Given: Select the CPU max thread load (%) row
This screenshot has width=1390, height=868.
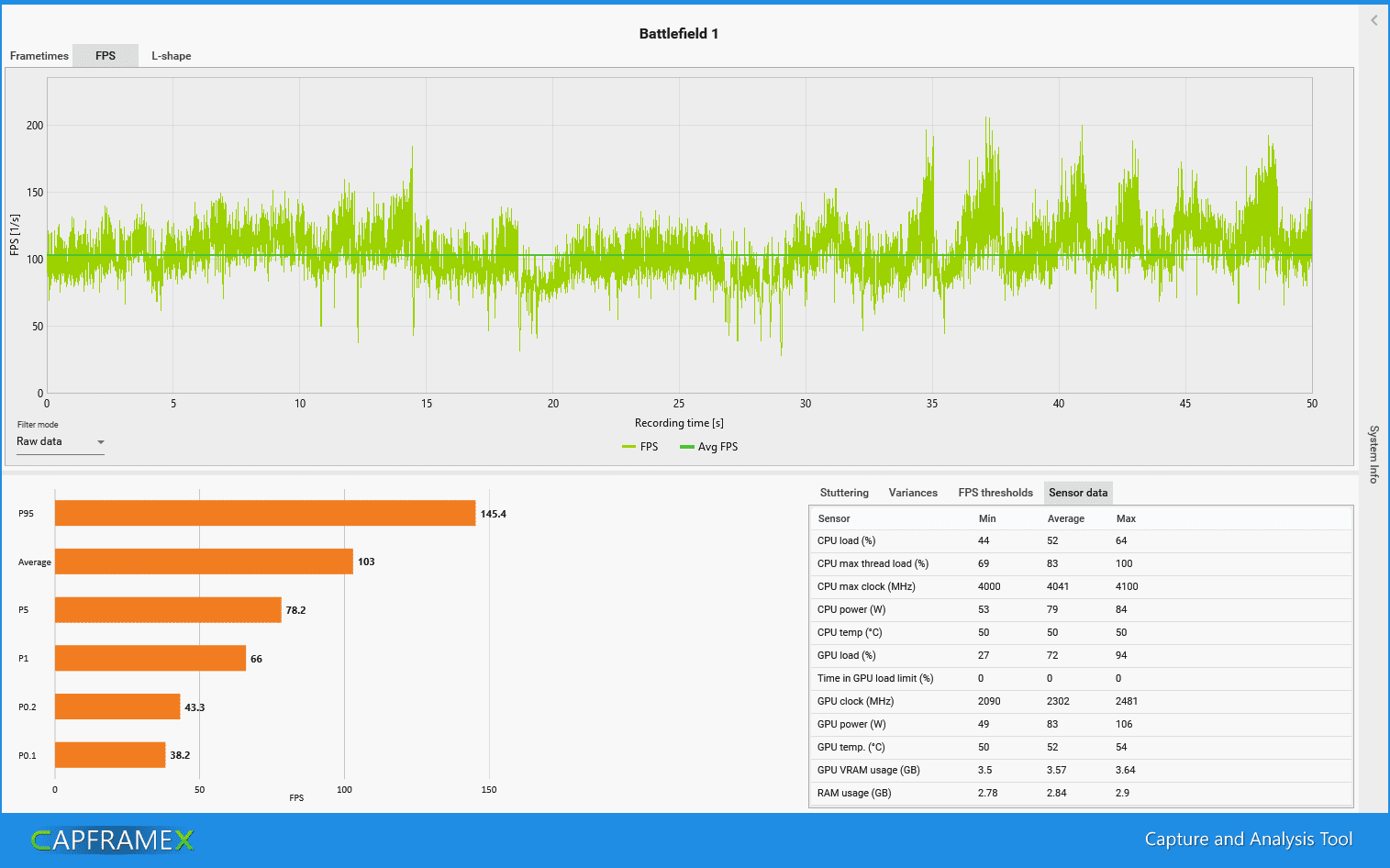Looking at the screenshot, I should [x=1081, y=564].
